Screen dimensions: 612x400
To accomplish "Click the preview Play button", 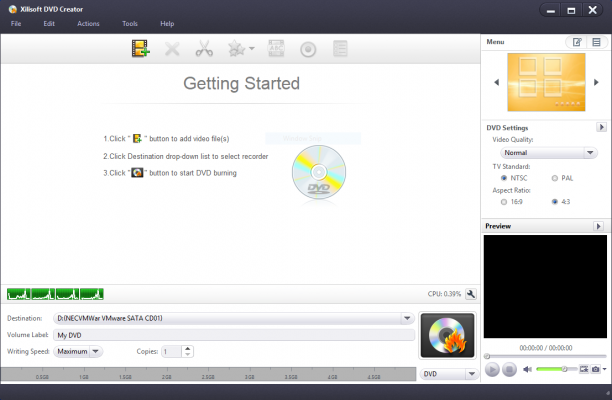I will (492, 369).
